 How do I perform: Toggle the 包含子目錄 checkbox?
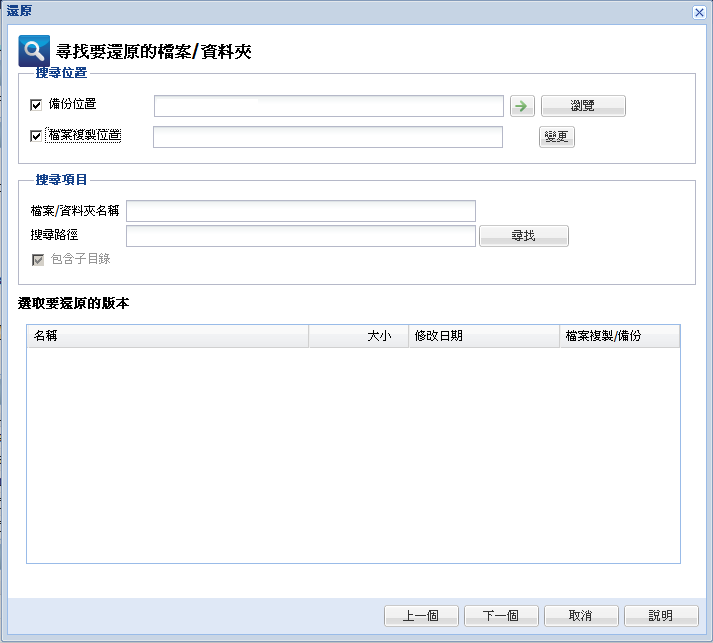pos(38,260)
